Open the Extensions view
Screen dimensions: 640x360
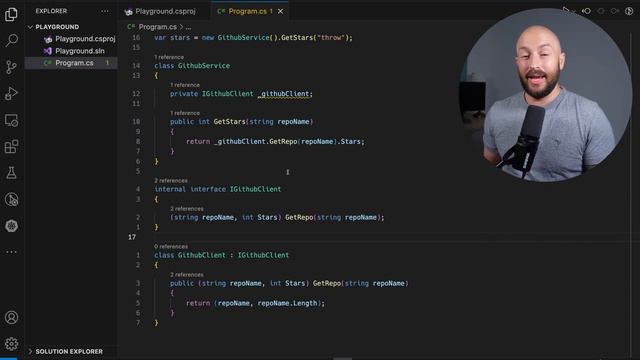11,147
